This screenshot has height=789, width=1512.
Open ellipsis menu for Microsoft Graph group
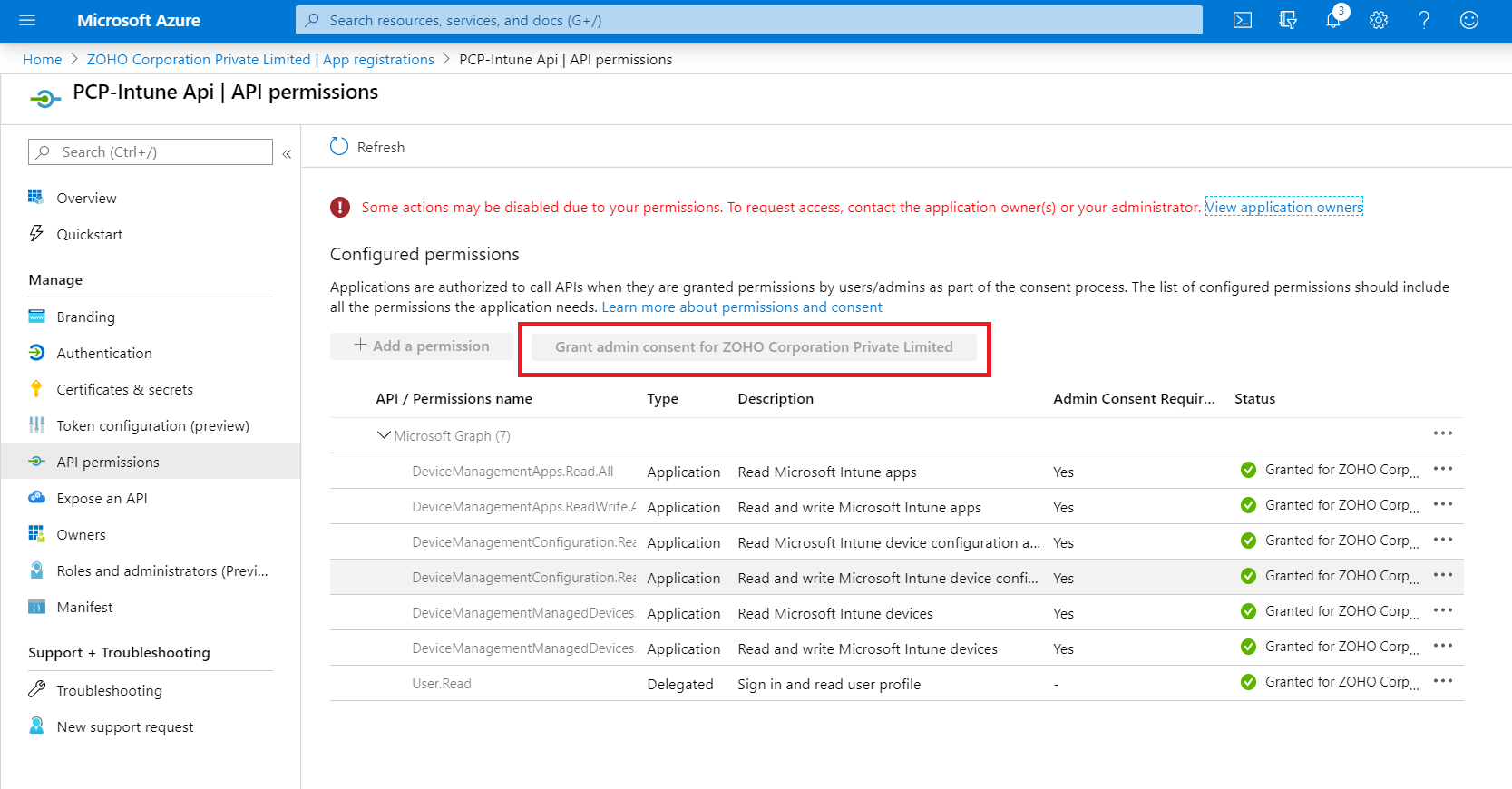(1442, 433)
